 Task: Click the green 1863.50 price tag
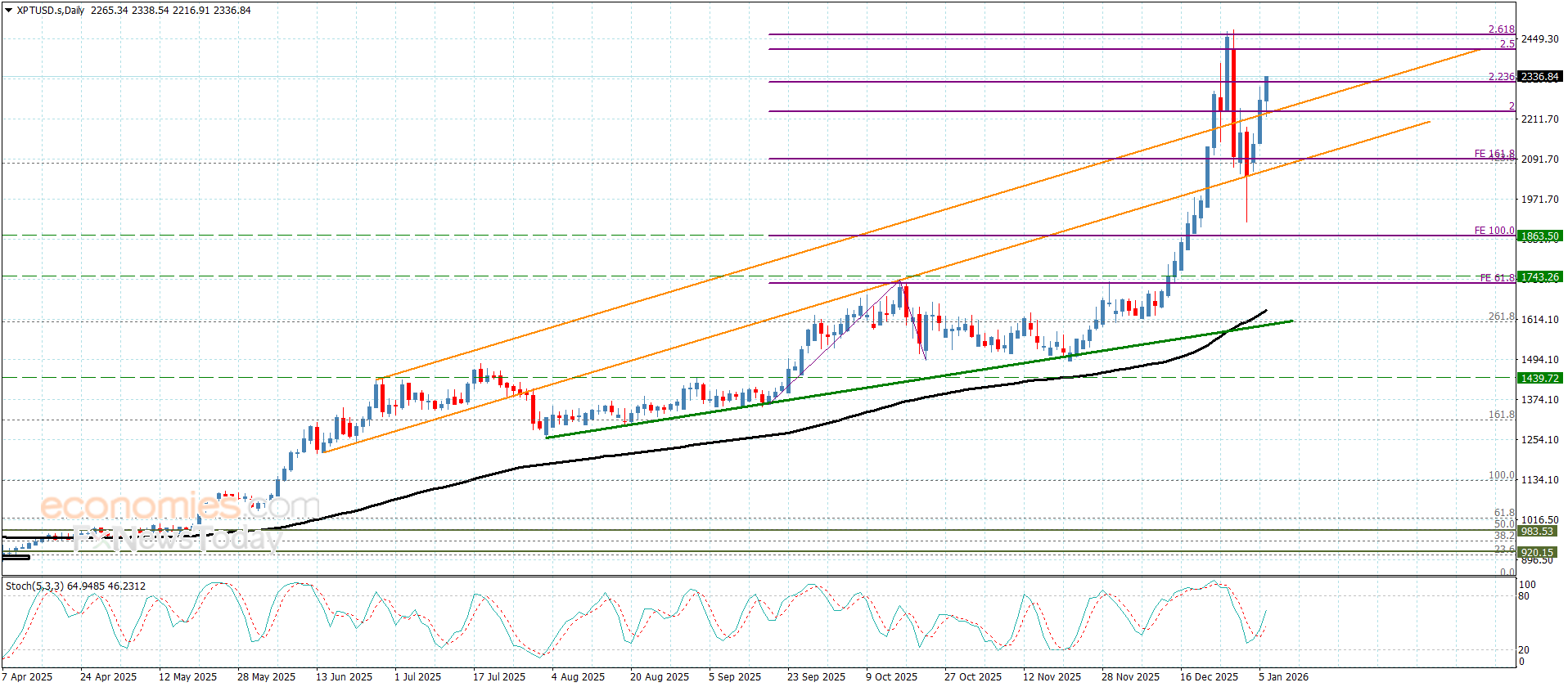1539,236
